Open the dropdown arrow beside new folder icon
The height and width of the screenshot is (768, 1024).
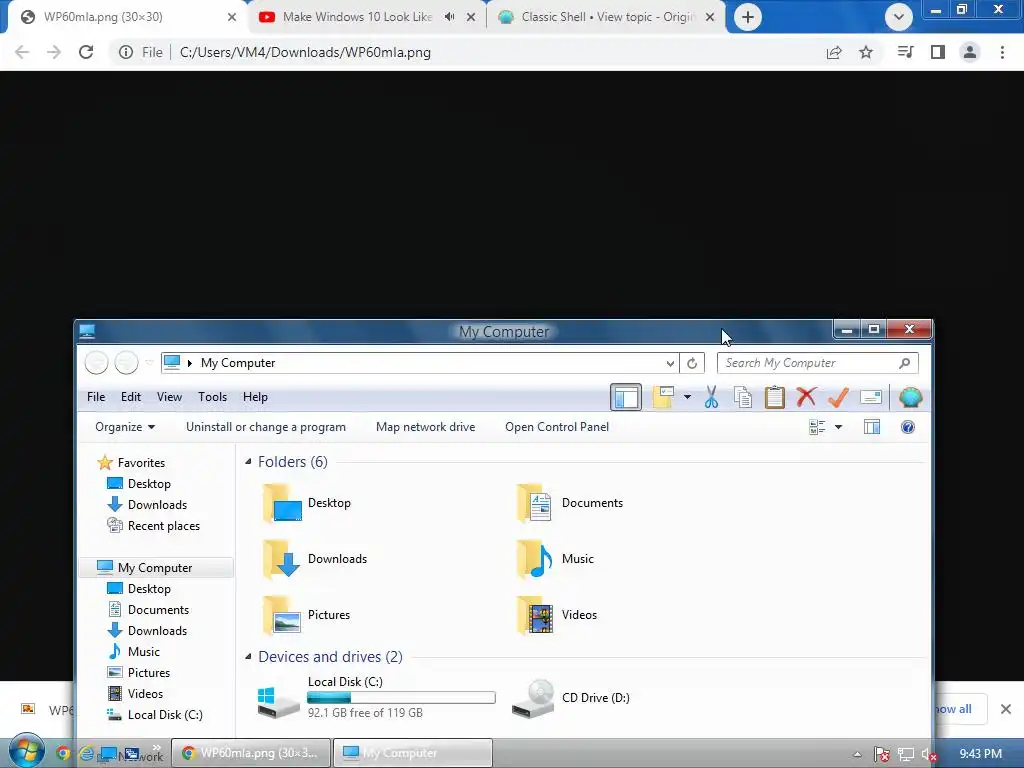tap(687, 397)
